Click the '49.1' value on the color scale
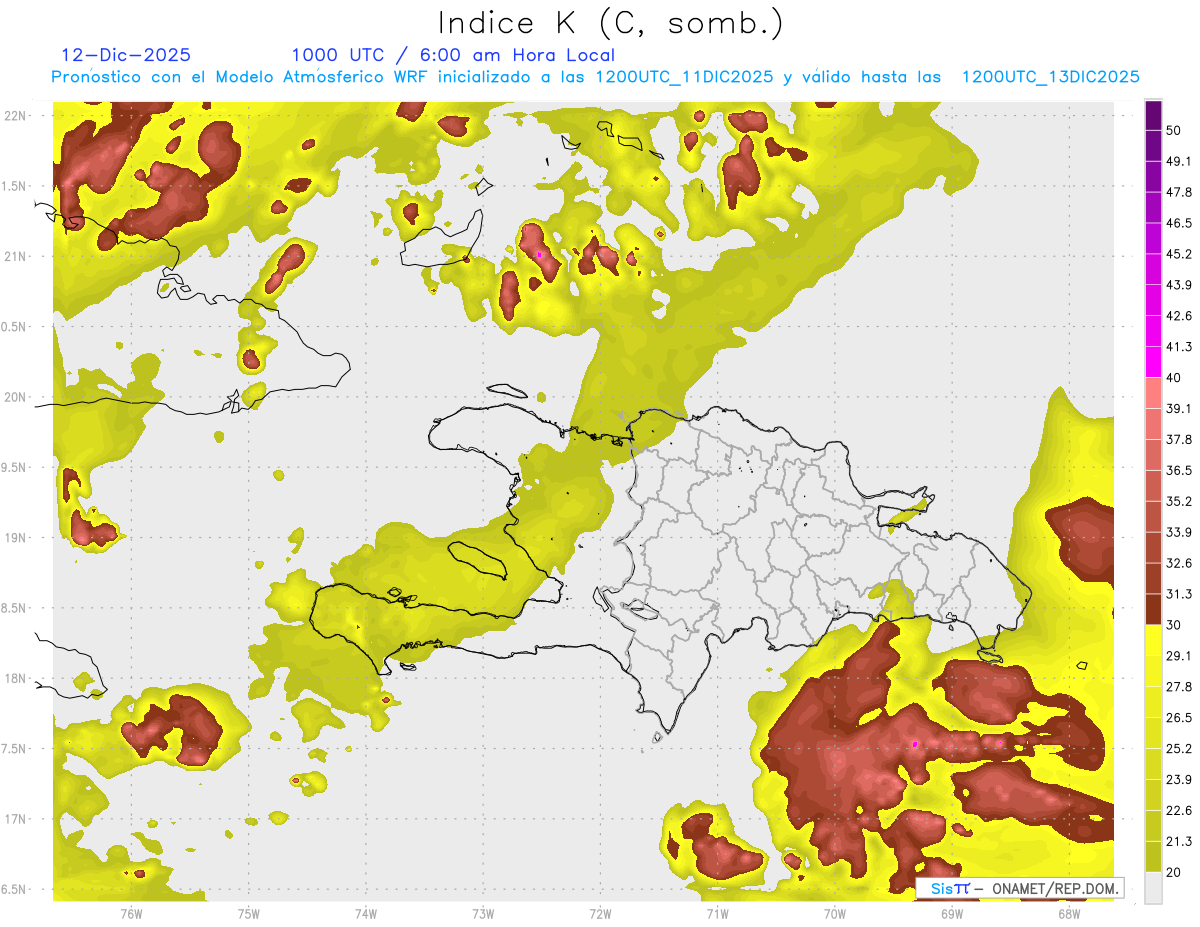 pos(1179,161)
